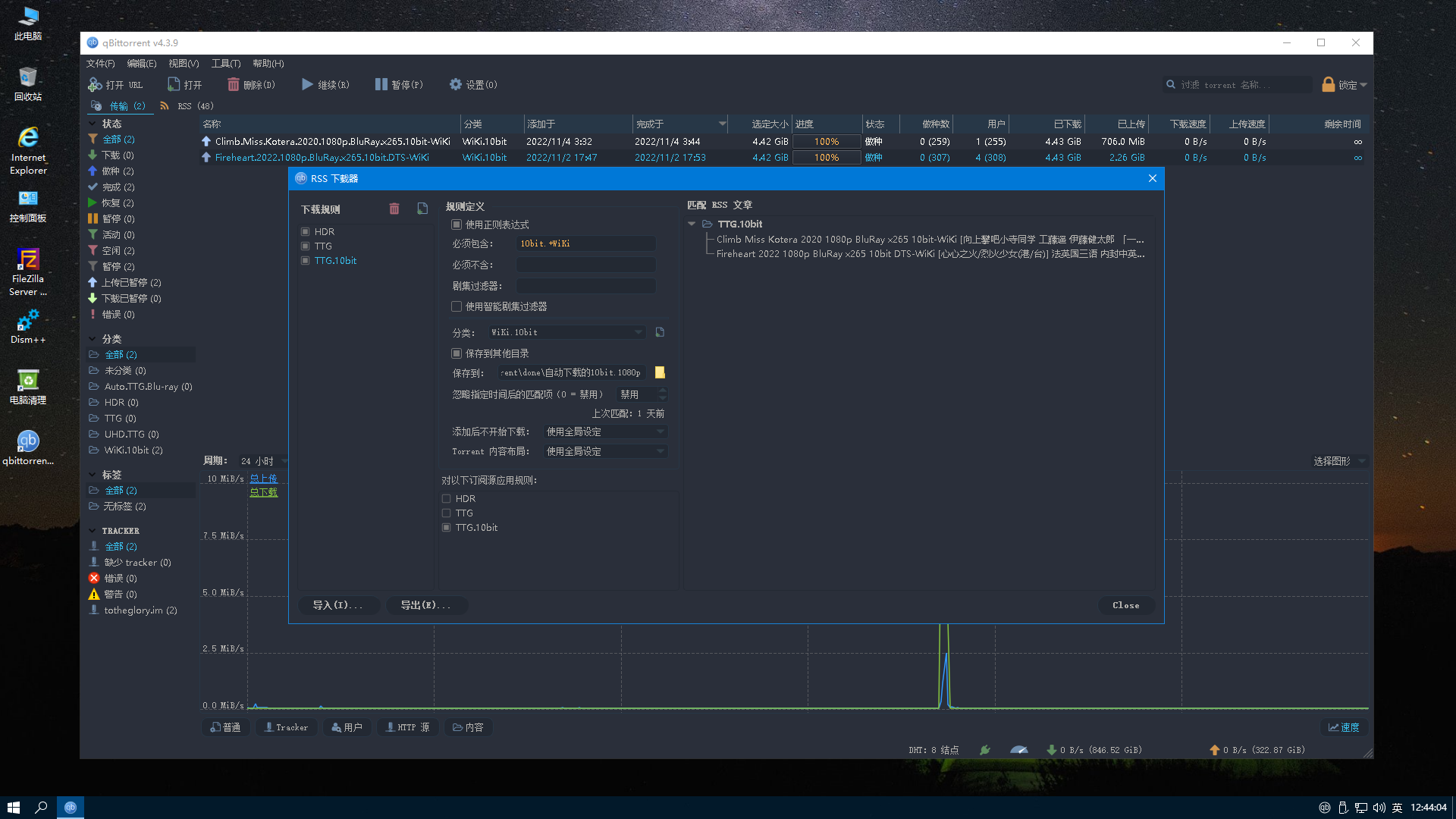Viewport: 1456px width, 819px height.
Task: Toggle the use regular expression checkbox
Action: 457,224
